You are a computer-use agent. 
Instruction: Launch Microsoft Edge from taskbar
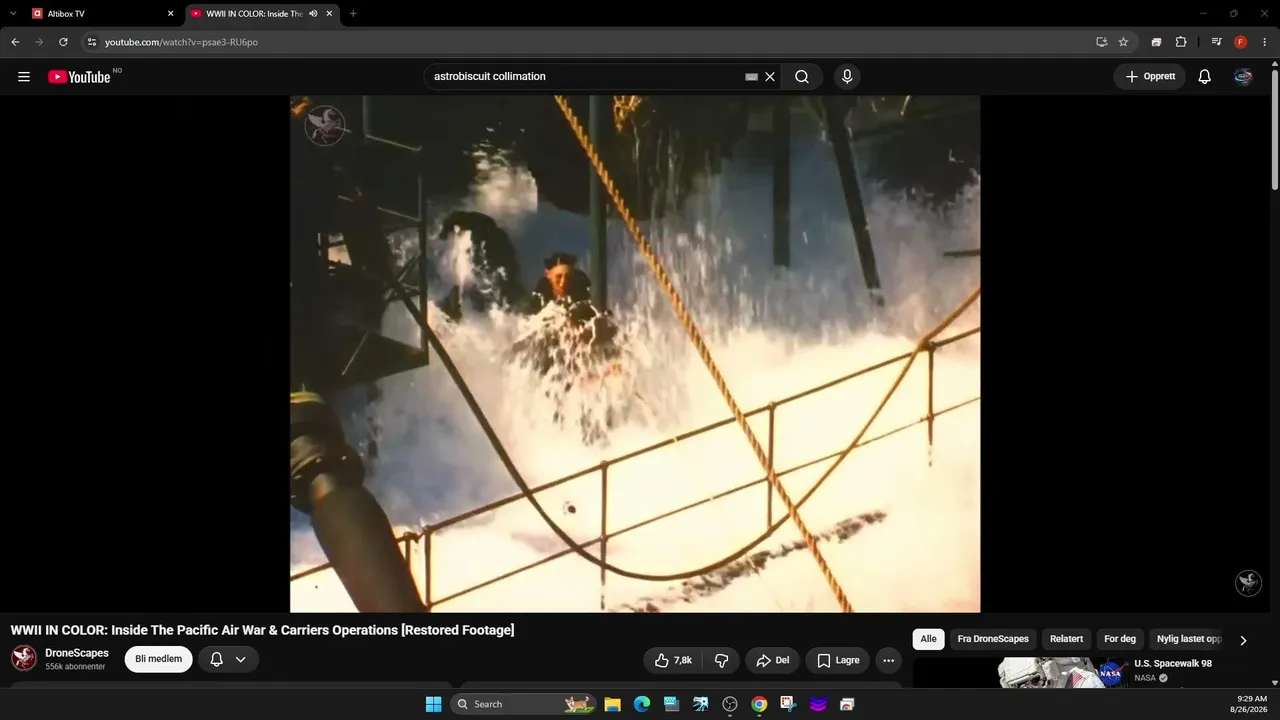642,704
